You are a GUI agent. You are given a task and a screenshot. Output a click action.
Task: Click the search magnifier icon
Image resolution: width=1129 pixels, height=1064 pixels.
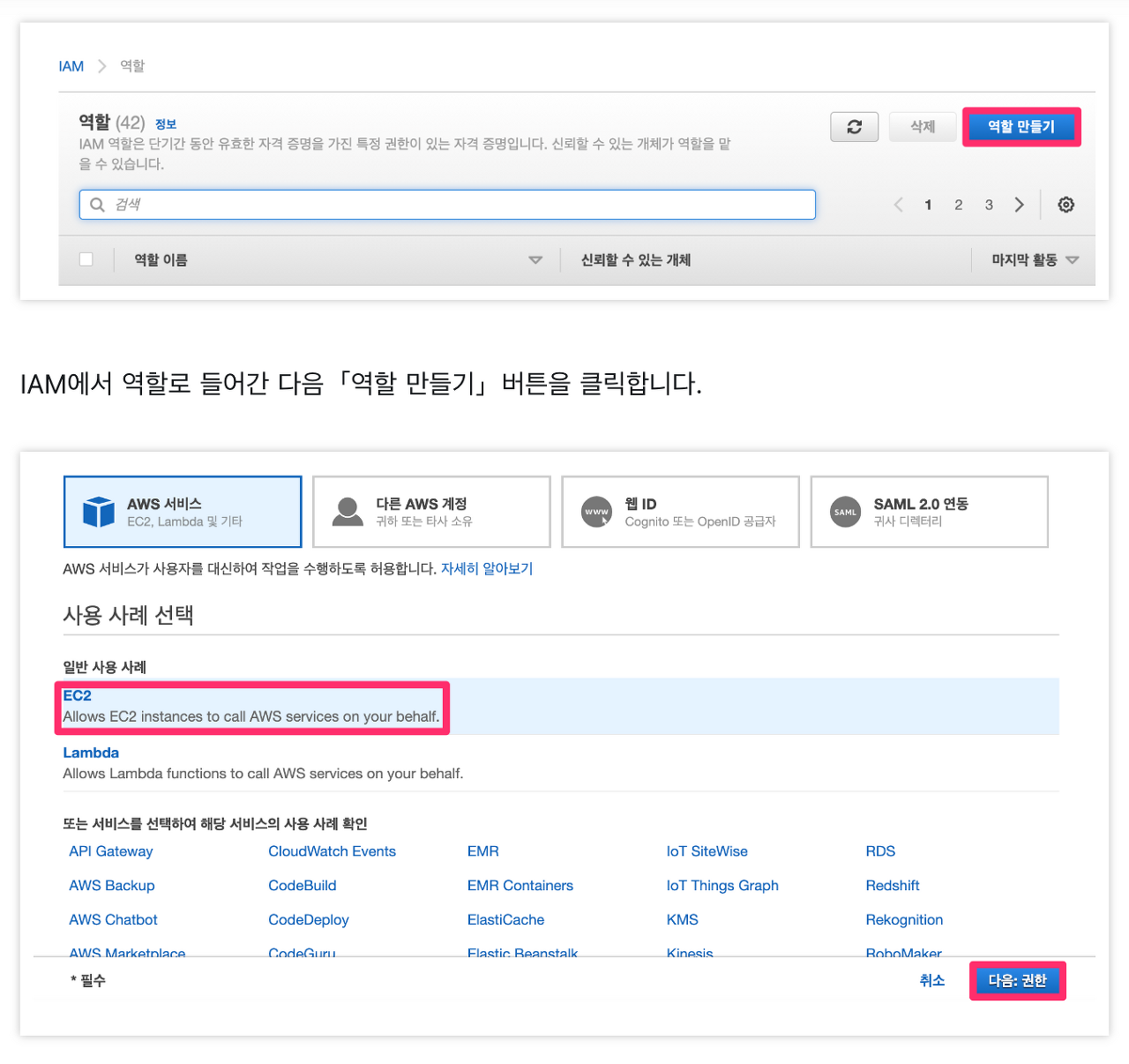[97, 205]
